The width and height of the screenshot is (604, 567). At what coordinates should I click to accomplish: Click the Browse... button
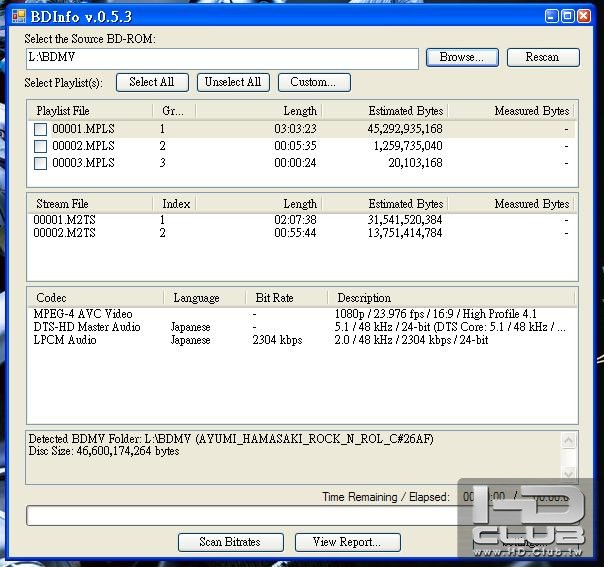coord(462,57)
